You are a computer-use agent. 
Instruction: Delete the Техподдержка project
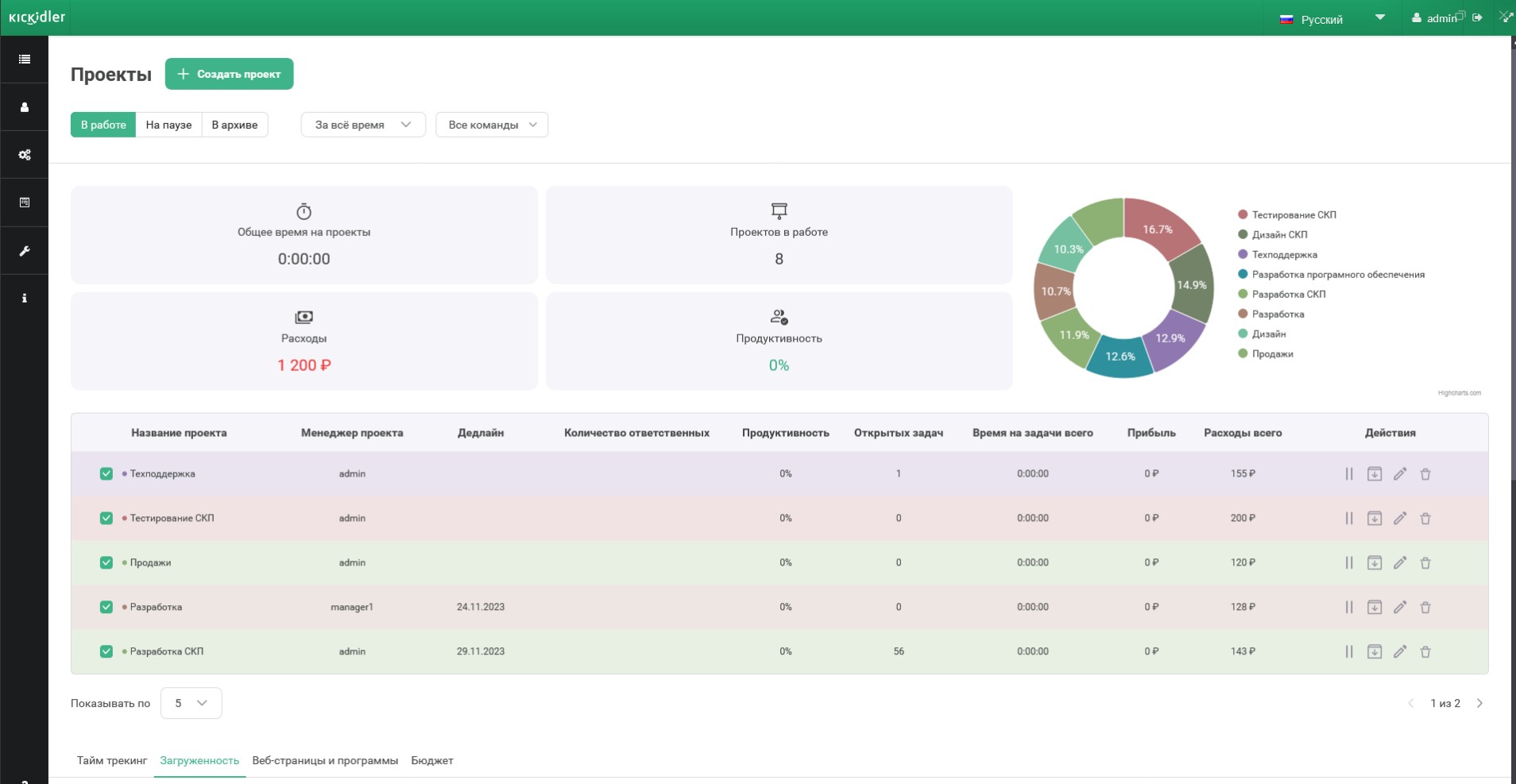click(1425, 474)
